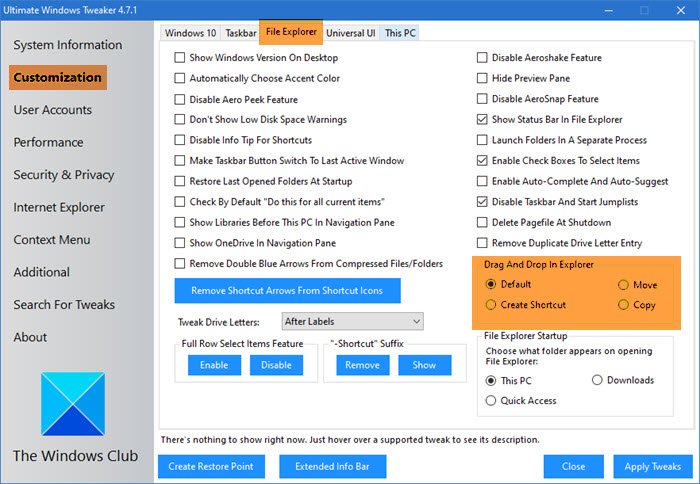Open the Tweak Drive Letters dropdown
This screenshot has width=700, height=484.
click(x=353, y=321)
